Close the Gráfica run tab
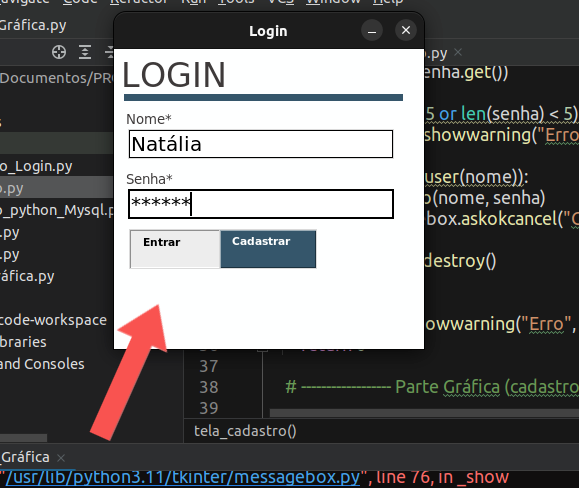Screen dimensions: 579x488 61,458
